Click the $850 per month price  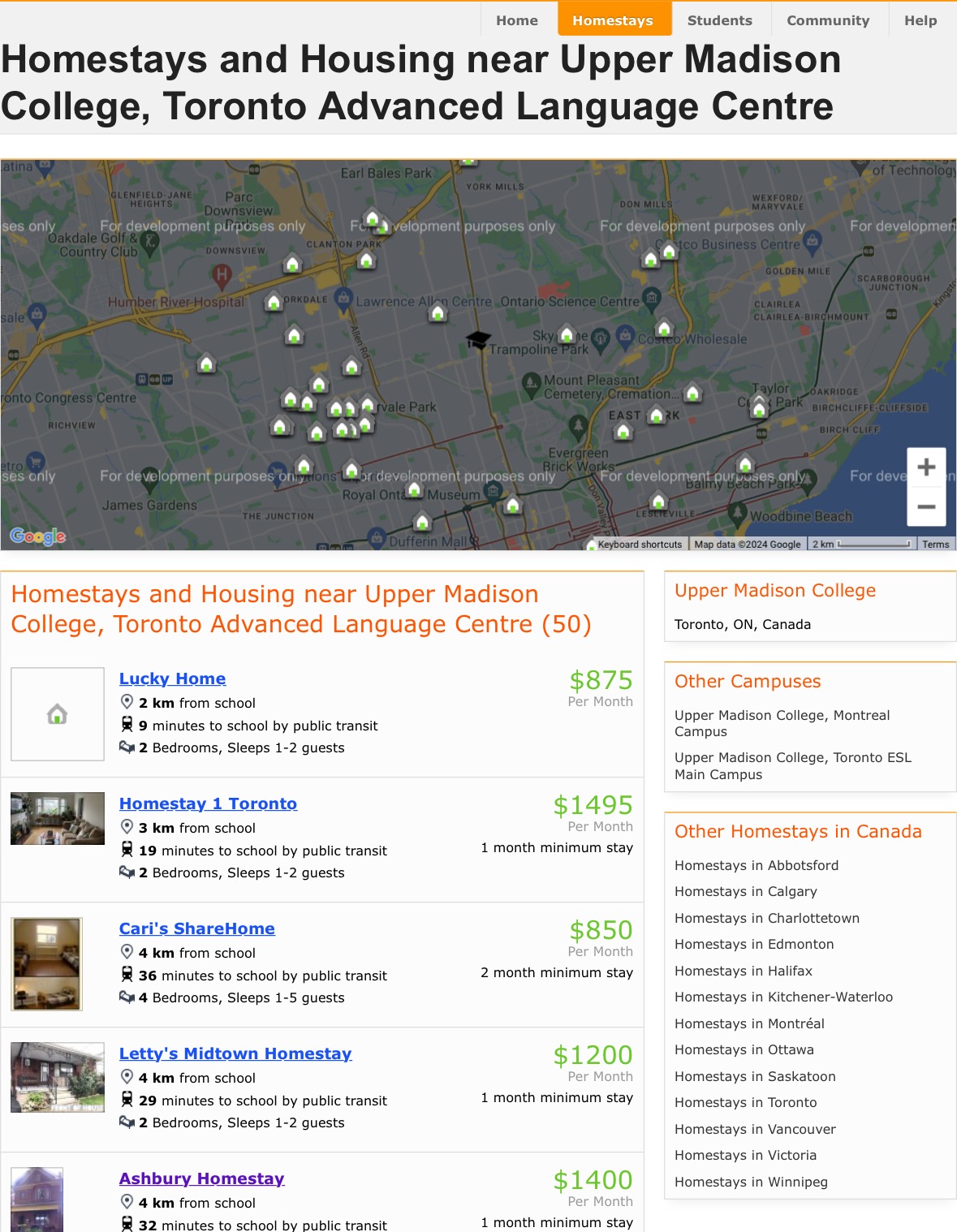pos(601,930)
